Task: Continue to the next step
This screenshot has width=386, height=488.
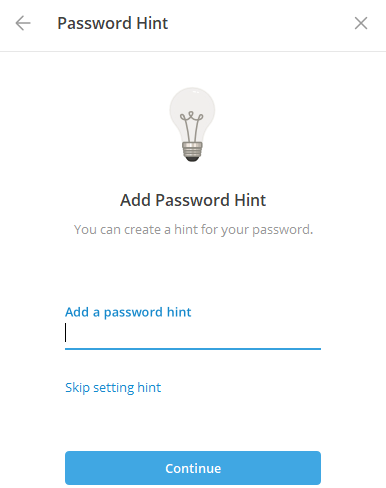Action: [193, 468]
